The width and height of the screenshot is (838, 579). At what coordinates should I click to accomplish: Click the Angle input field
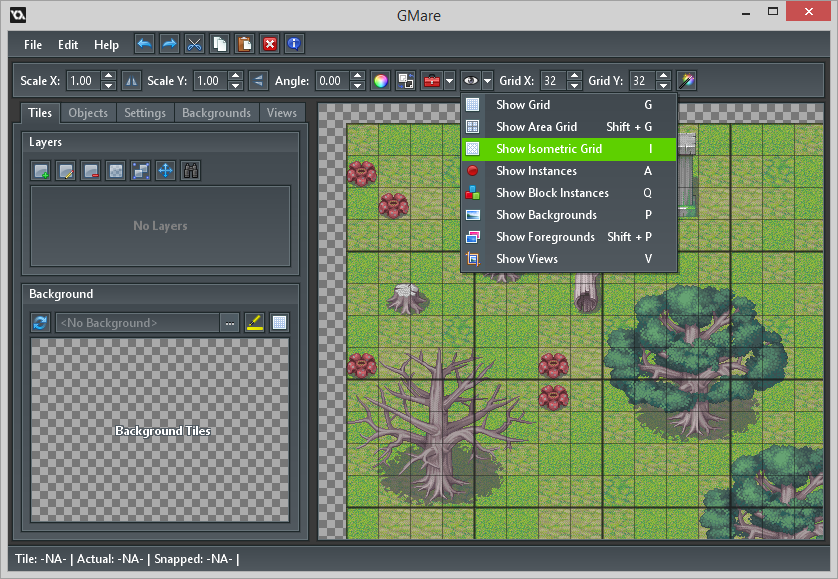(x=333, y=81)
